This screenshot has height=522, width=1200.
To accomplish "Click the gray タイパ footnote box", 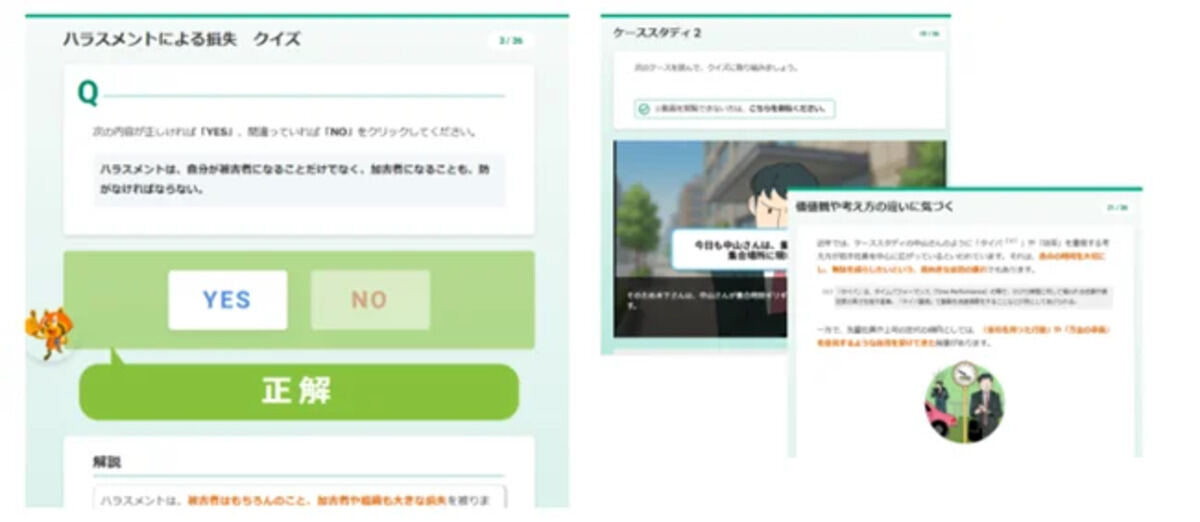I will [965, 298].
